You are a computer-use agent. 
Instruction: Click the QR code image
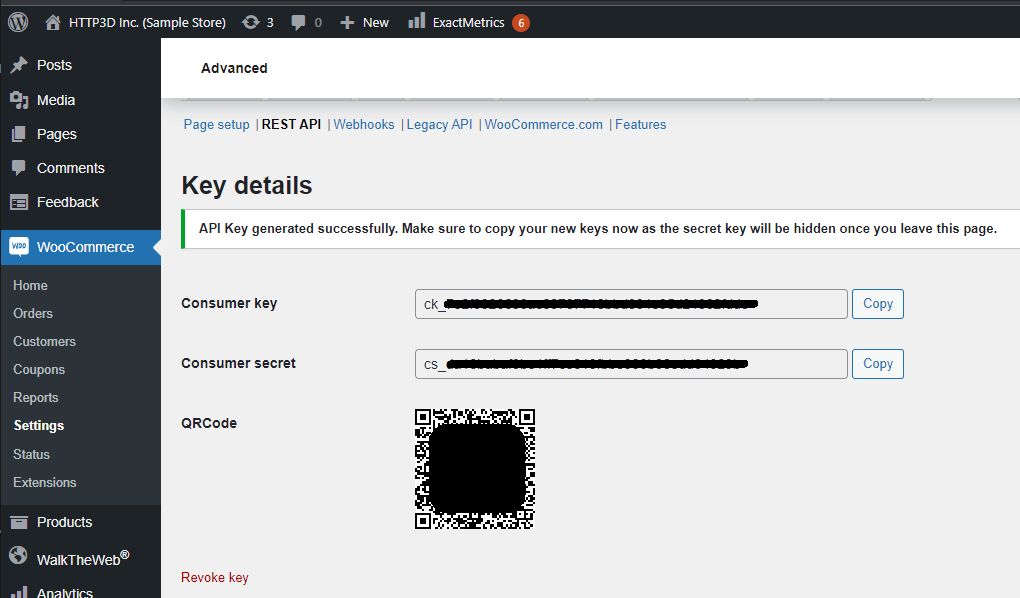(475, 469)
